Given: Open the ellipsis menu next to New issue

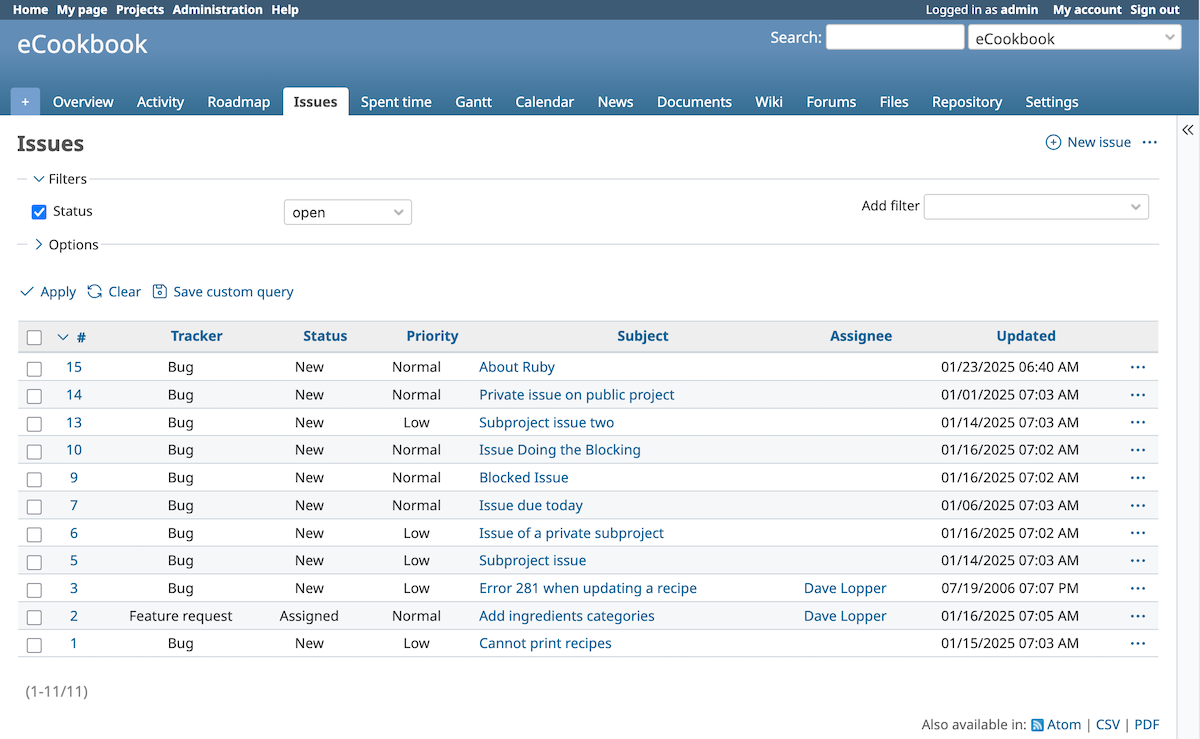Looking at the screenshot, I should 1148,142.
